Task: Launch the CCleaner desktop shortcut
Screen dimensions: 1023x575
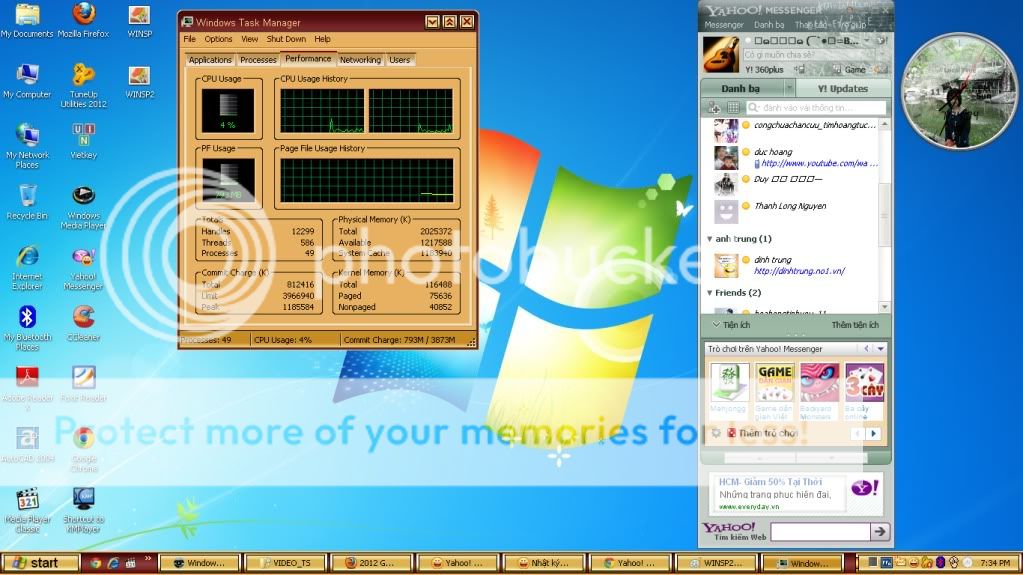Action: click(x=83, y=324)
